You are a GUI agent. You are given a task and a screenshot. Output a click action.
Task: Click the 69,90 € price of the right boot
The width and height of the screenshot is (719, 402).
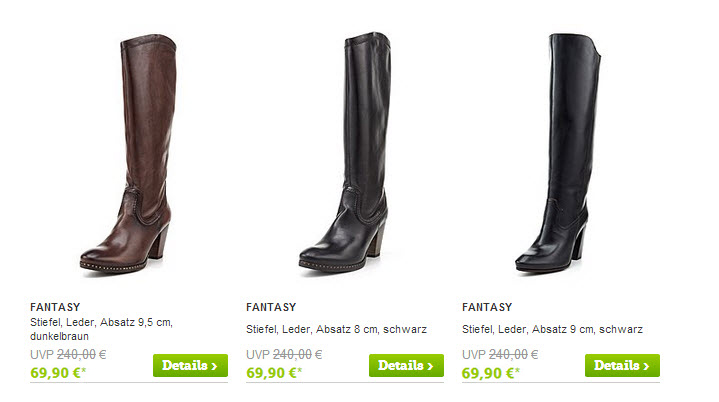pyautogui.click(x=490, y=373)
